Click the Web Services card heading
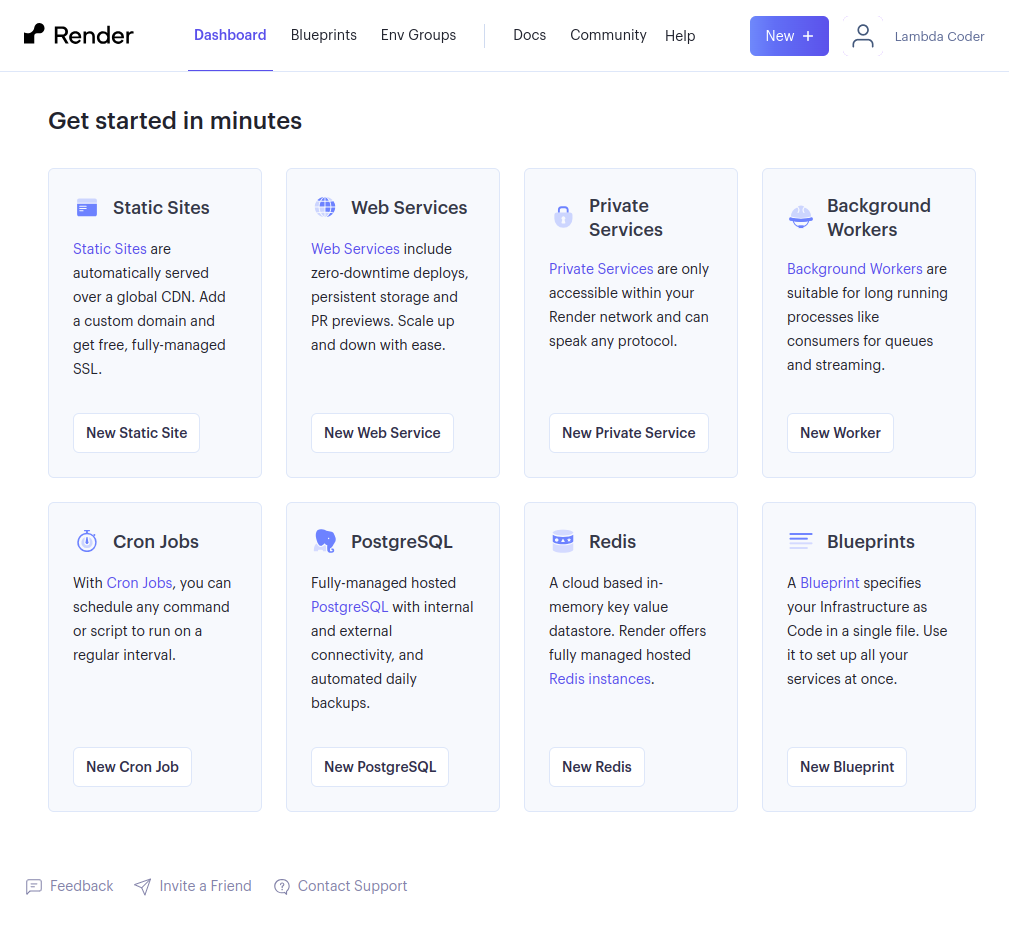Screen dimensions: 1009x929 [x=409, y=208]
